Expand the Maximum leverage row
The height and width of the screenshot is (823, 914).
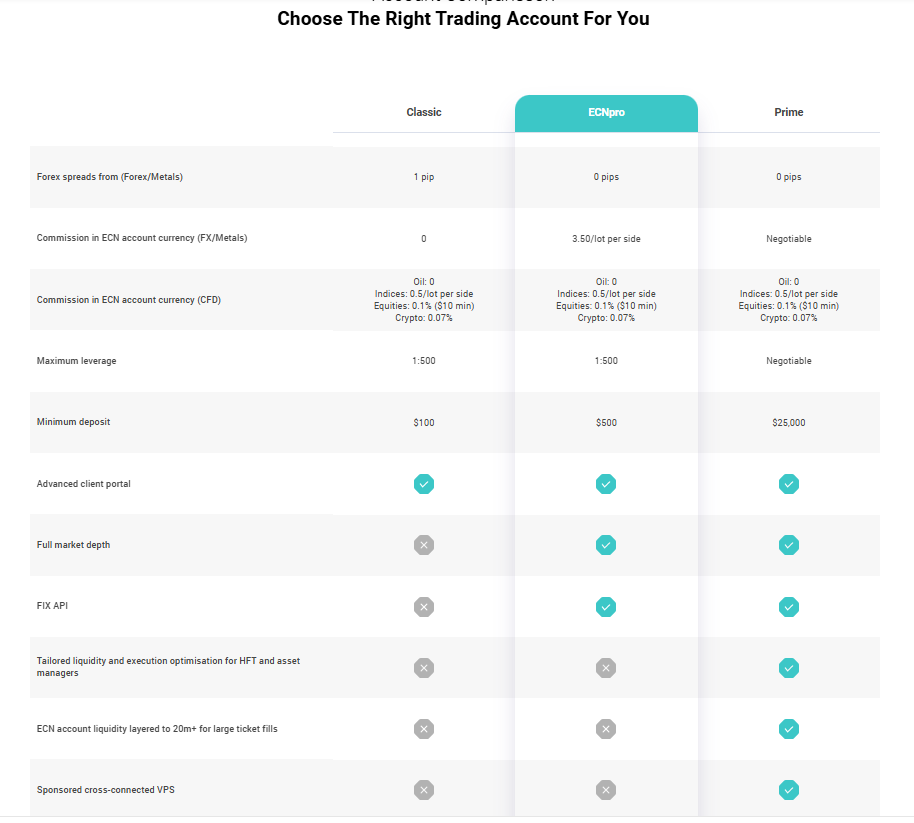coord(76,361)
